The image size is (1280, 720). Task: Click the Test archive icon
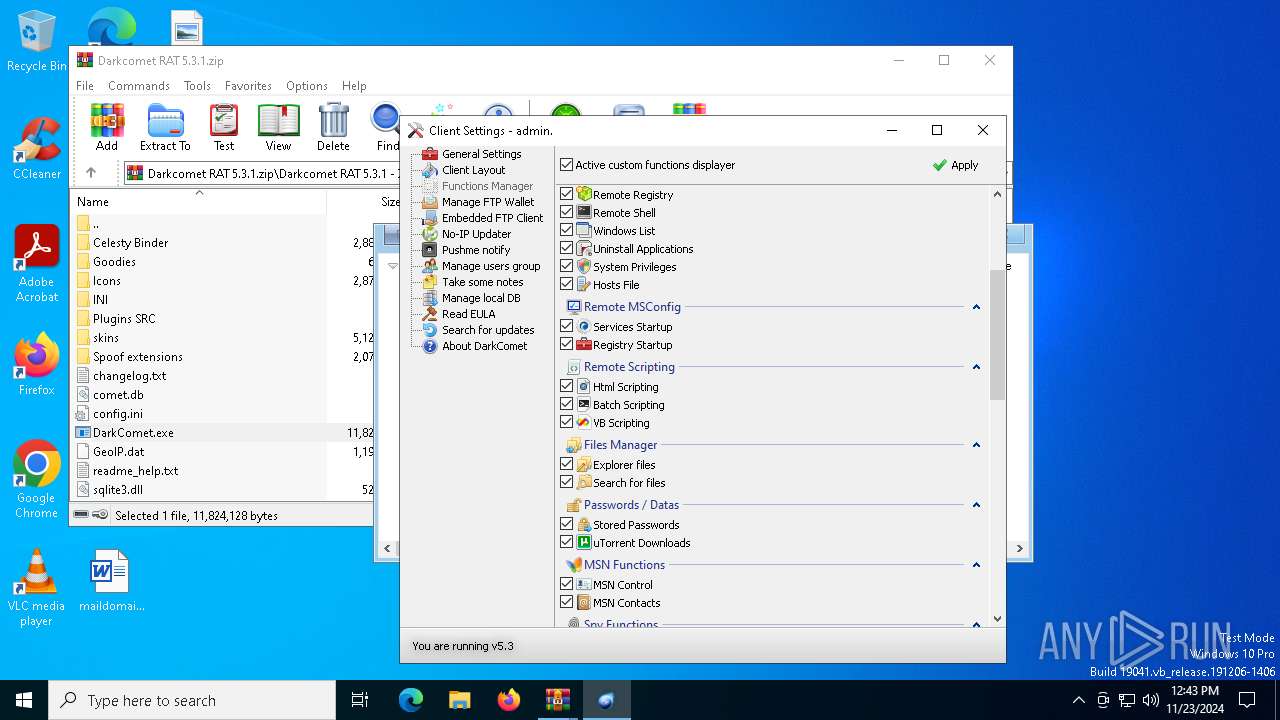224,127
